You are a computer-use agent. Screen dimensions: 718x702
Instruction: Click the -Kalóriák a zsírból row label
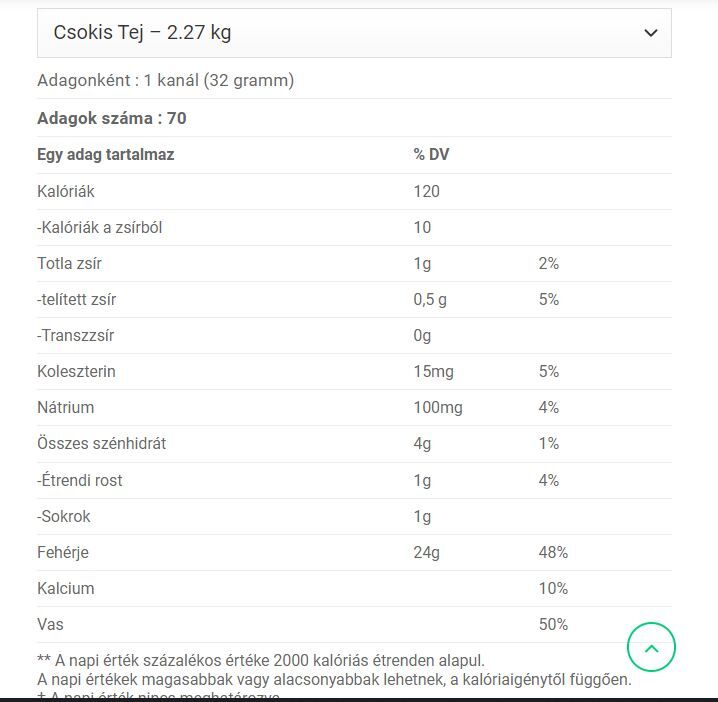(100, 228)
